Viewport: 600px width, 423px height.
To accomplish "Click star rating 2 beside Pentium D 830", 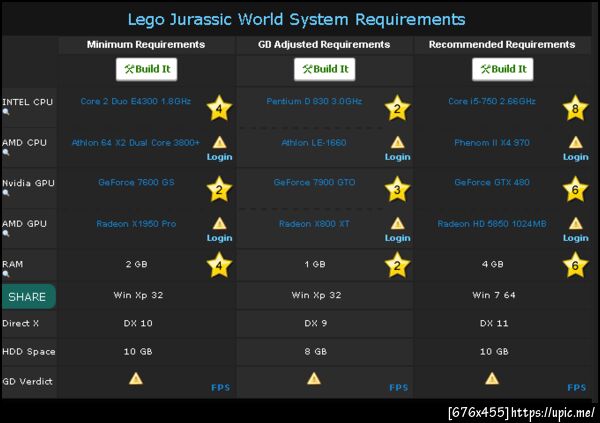I will click(x=397, y=108).
